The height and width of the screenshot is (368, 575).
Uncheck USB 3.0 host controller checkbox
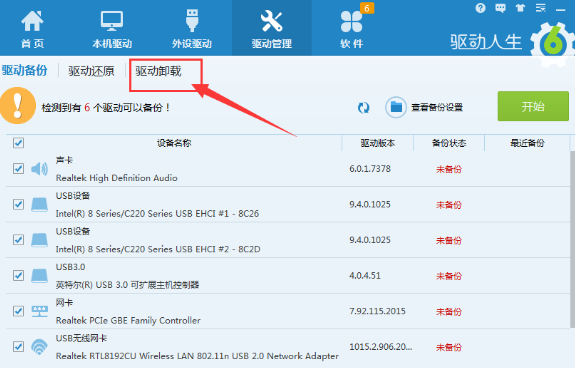click(x=18, y=275)
